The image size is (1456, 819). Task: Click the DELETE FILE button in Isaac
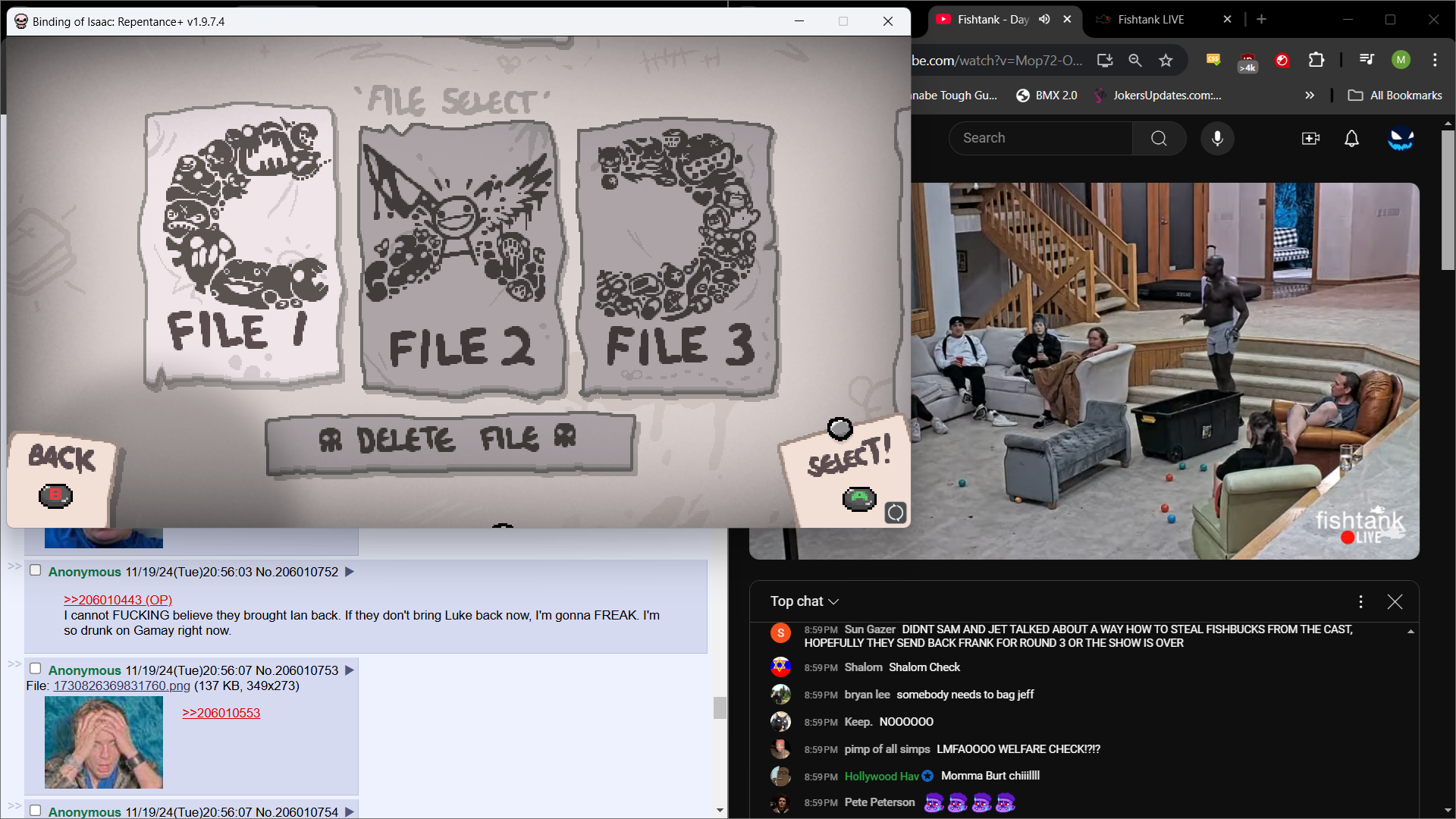(449, 441)
